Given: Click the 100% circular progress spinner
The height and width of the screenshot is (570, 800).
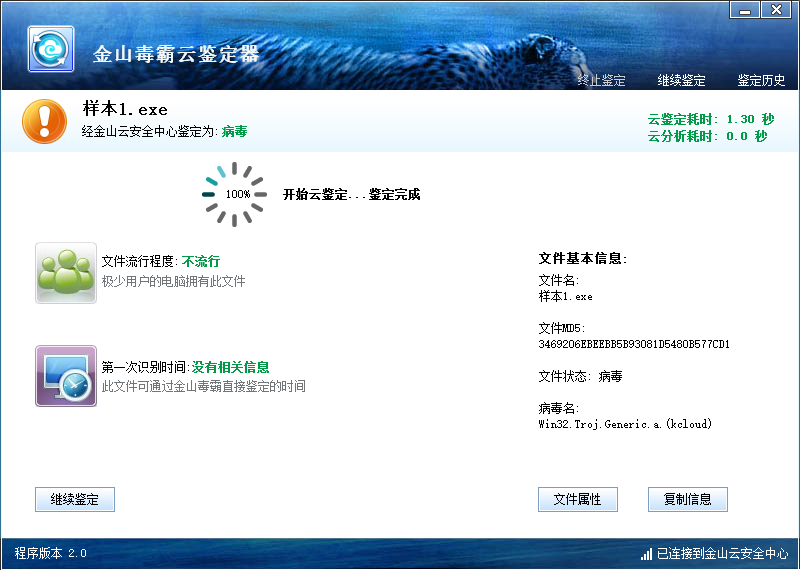Looking at the screenshot, I should [x=236, y=194].
